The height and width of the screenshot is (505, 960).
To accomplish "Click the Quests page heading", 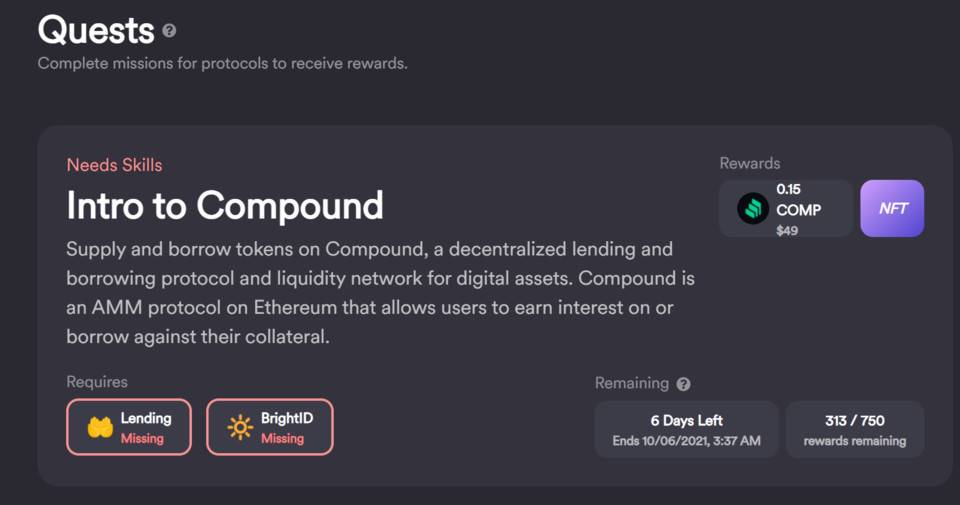I will click(96, 30).
